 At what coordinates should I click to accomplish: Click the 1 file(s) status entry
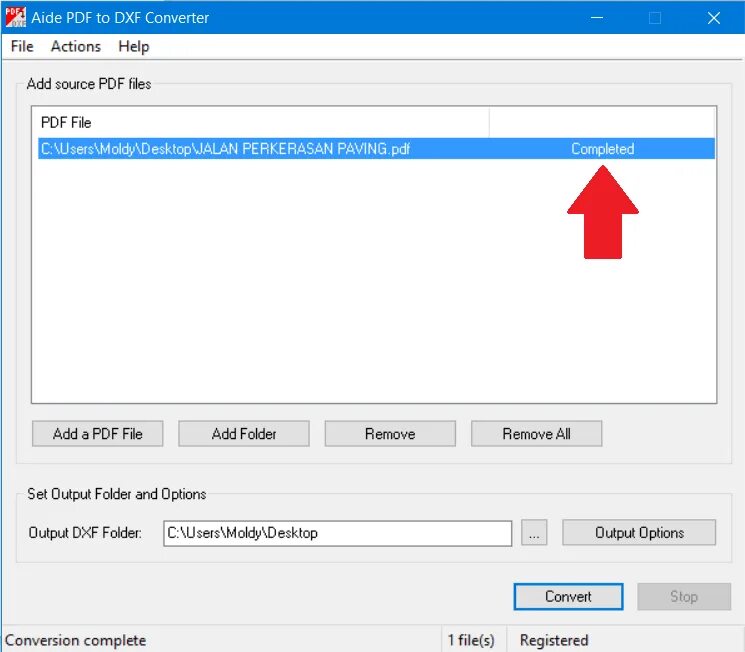click(x=471, y=640)
